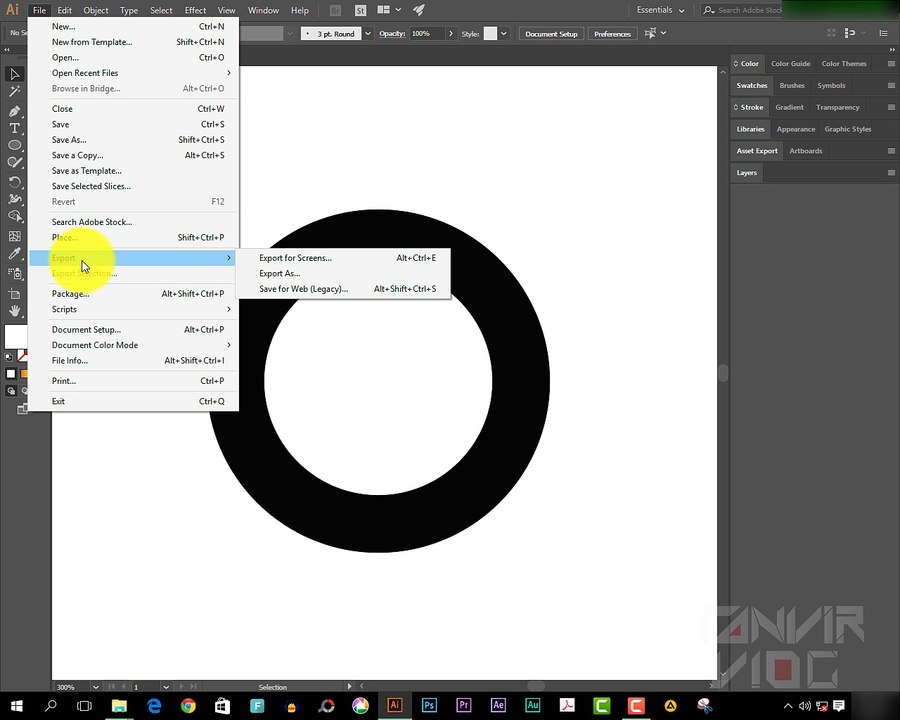Switch to the Appearance tab
900x720 pixels.
(x=796, y=129)
